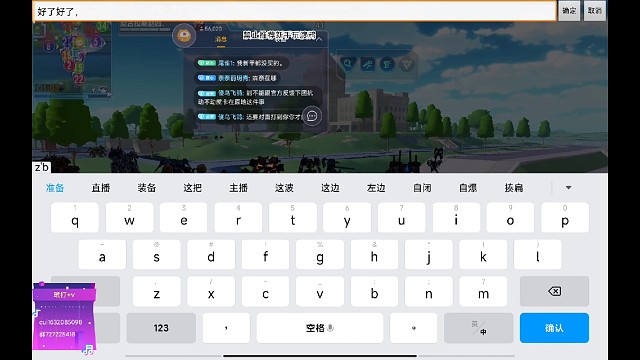Screen dimensions: 640x360
Task: Click the 取消 button beside the text field
Action: tap(595, 11)
